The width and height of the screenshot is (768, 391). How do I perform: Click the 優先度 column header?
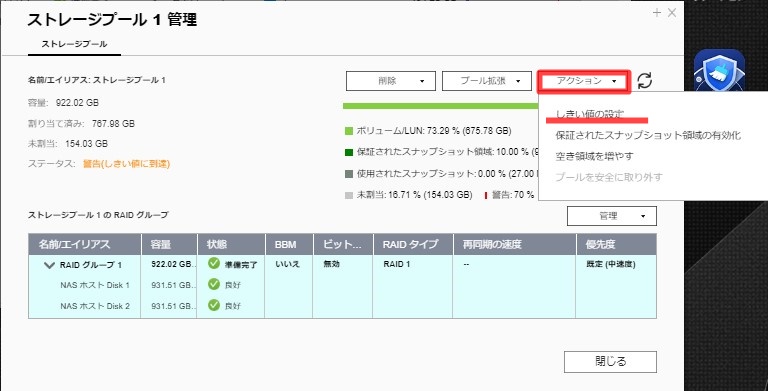click(x=617, y=244)
